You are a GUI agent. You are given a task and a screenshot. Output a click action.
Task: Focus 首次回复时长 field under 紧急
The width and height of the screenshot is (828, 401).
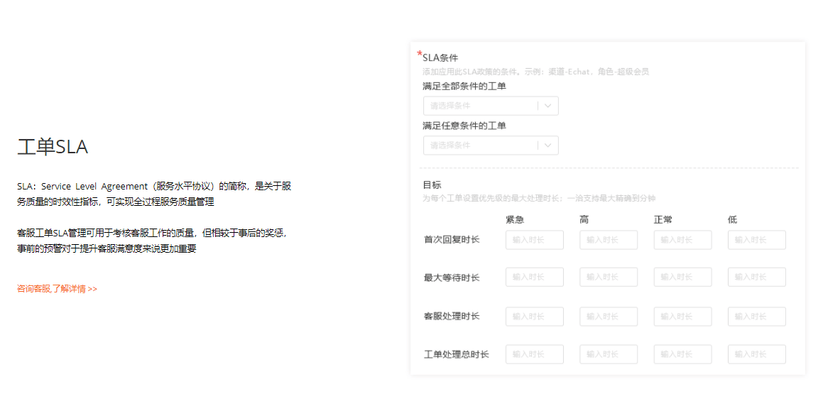click(534, 240)
